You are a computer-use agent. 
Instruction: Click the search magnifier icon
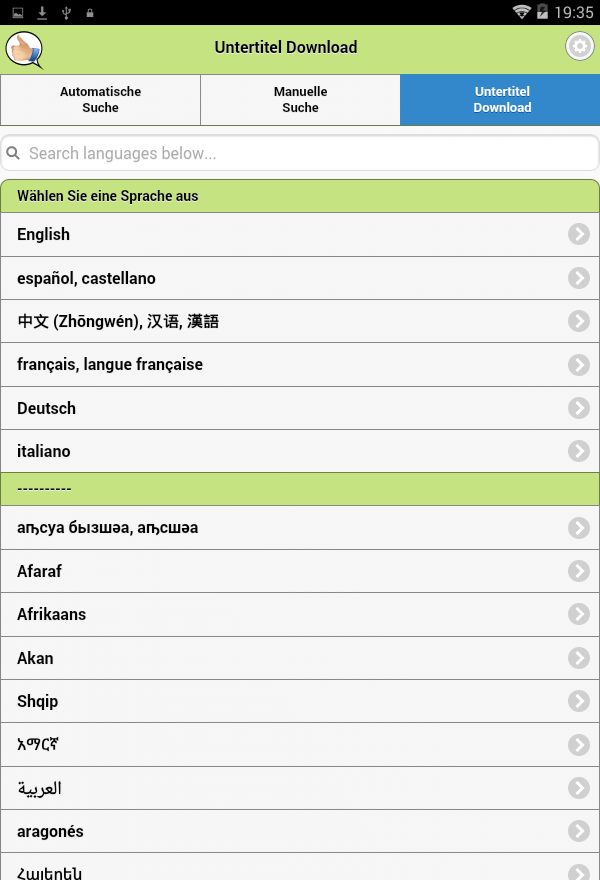(x=13, y=153)
